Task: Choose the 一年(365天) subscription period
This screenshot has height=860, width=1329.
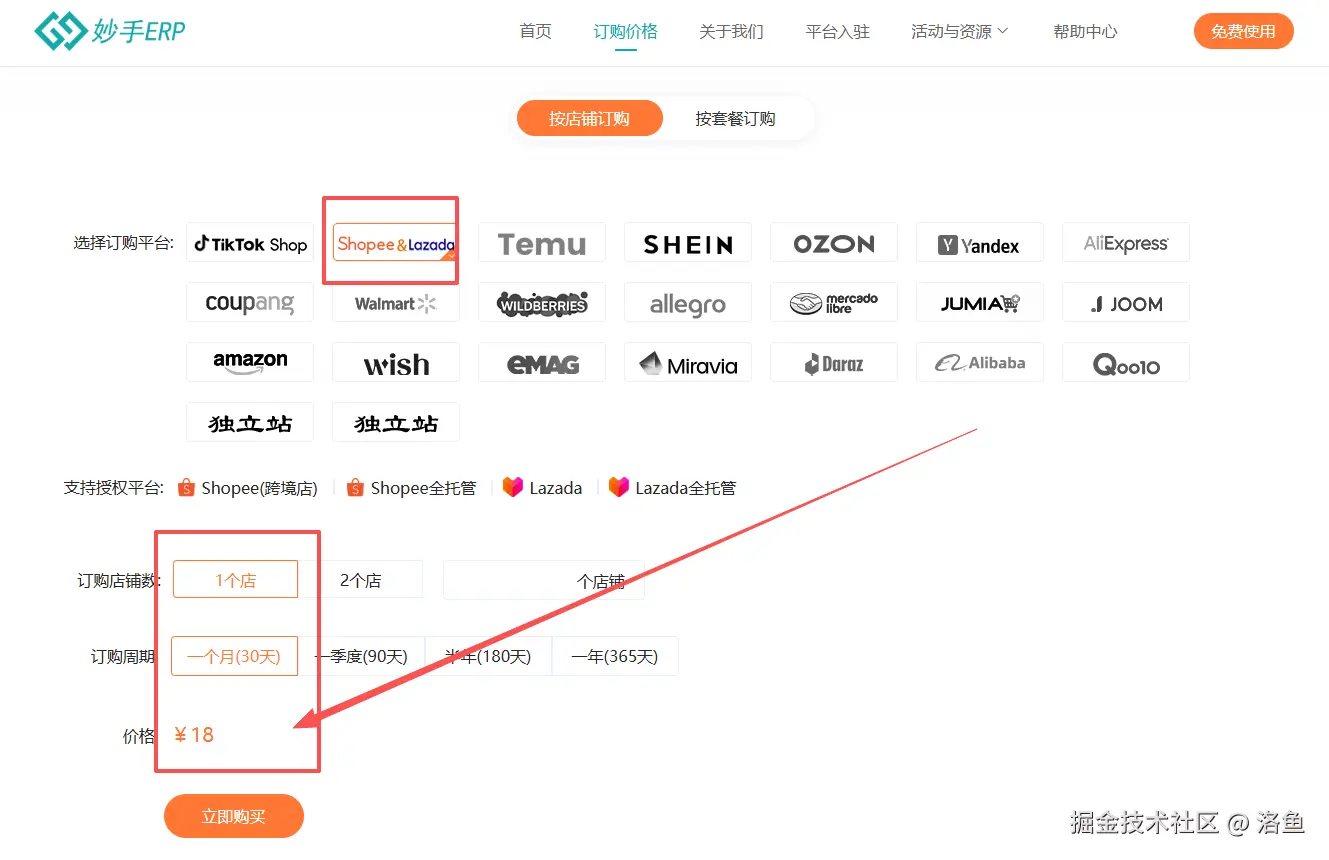Action: 615,657
